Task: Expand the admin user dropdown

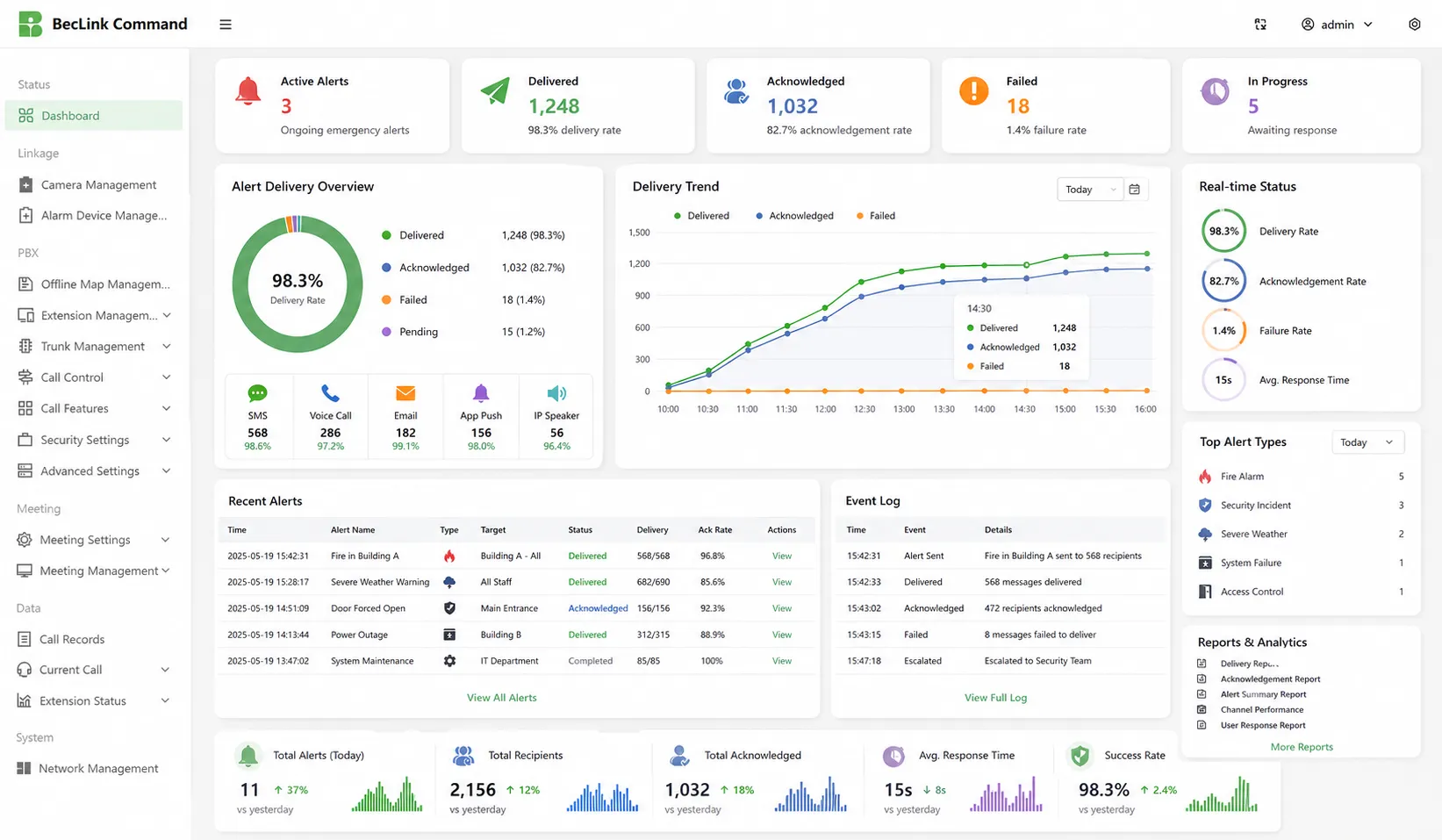Action: [x=1337, y=25]
